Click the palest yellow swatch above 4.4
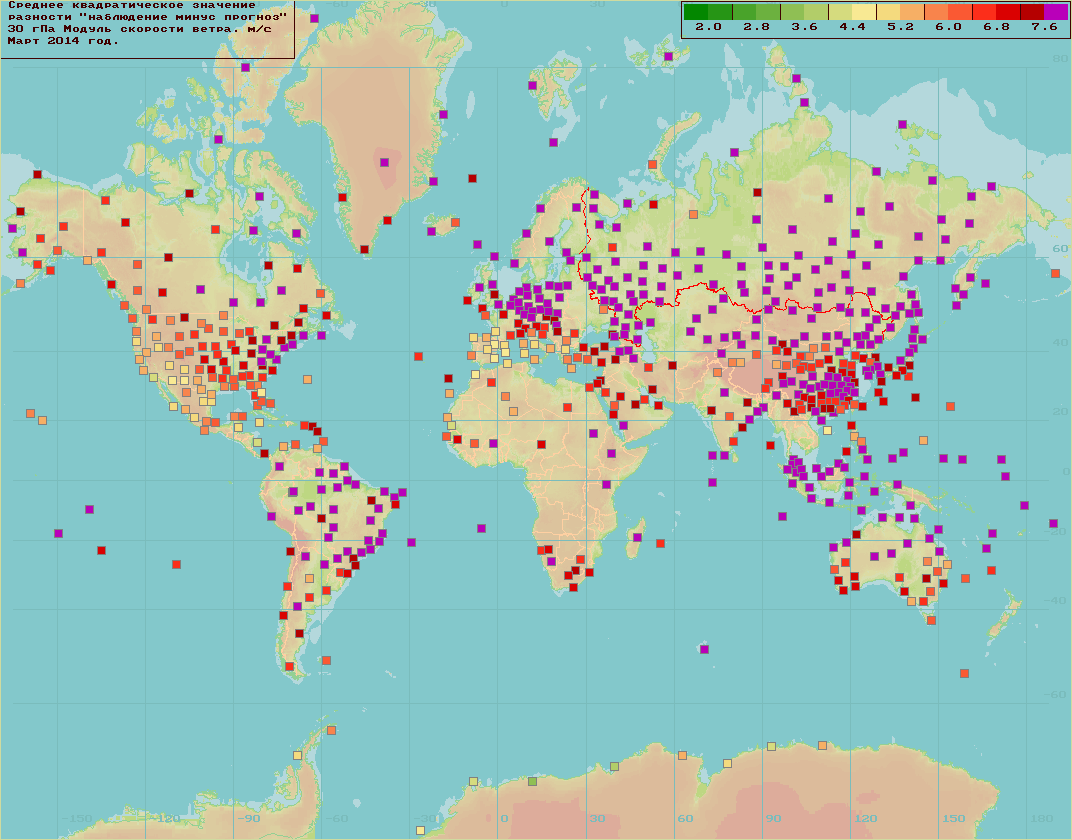The image size is (1072, 840). (864, 12)
